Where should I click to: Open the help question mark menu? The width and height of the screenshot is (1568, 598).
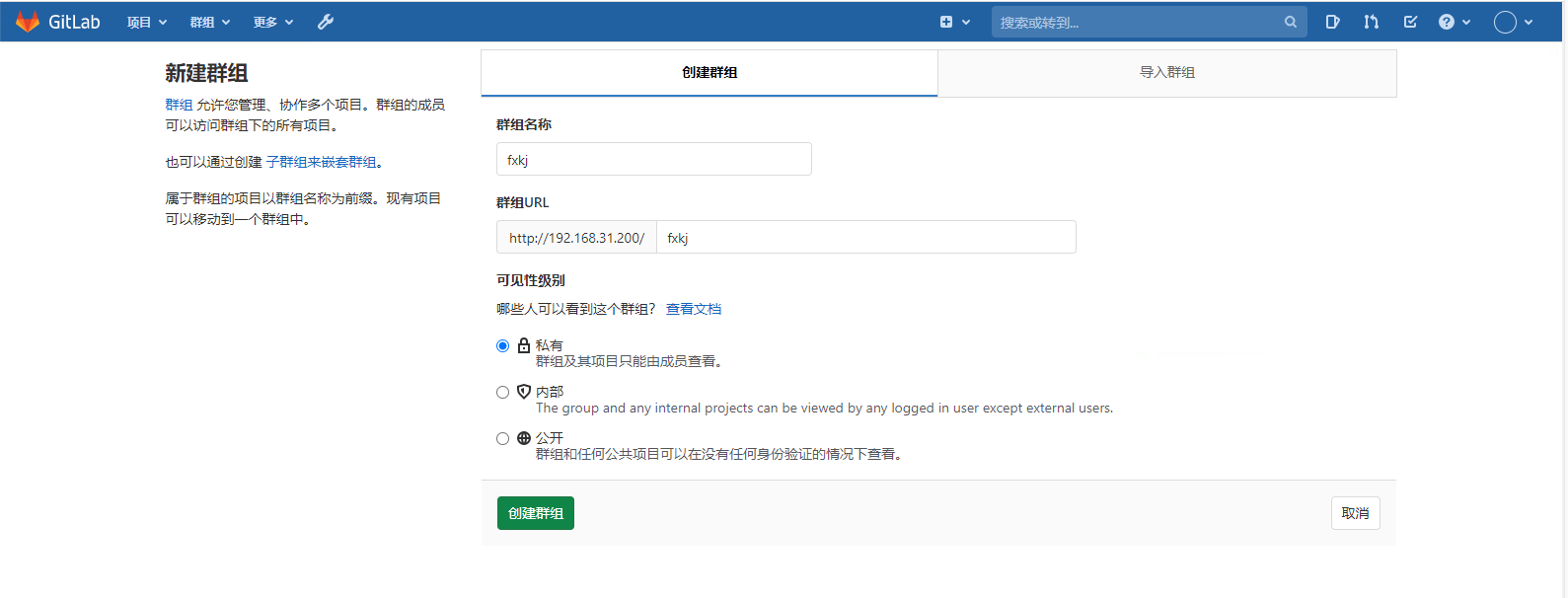click(x=1455, y=22)
